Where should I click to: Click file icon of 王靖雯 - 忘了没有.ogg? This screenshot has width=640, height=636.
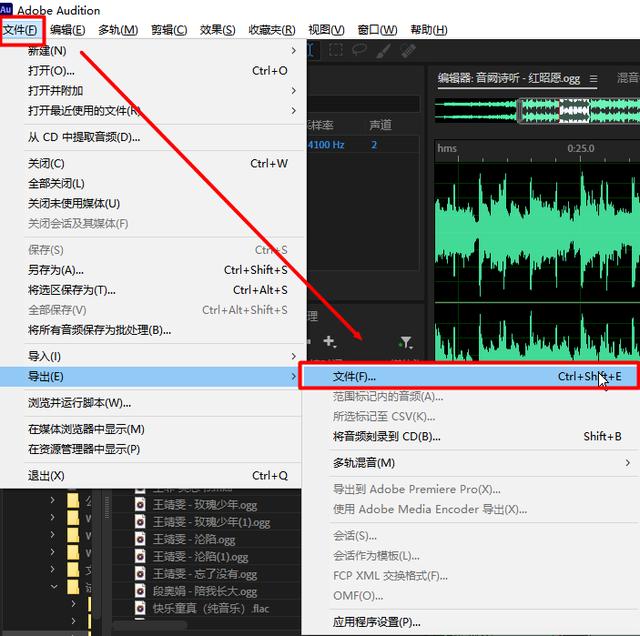(140, 574)
